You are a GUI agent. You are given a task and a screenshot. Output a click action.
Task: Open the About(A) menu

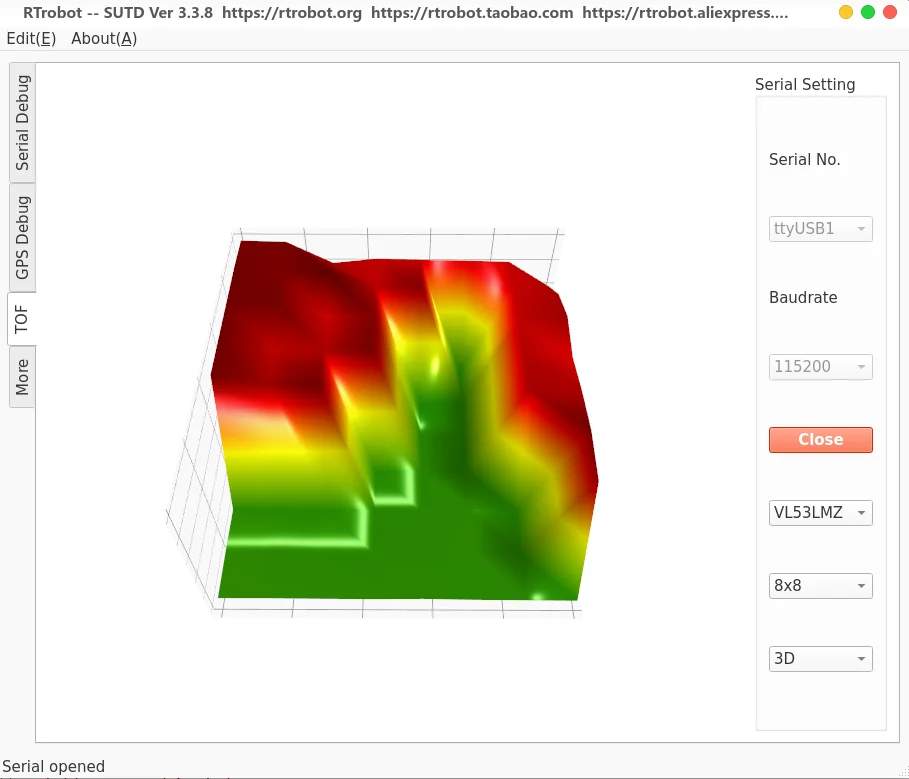tap(104, 39)
